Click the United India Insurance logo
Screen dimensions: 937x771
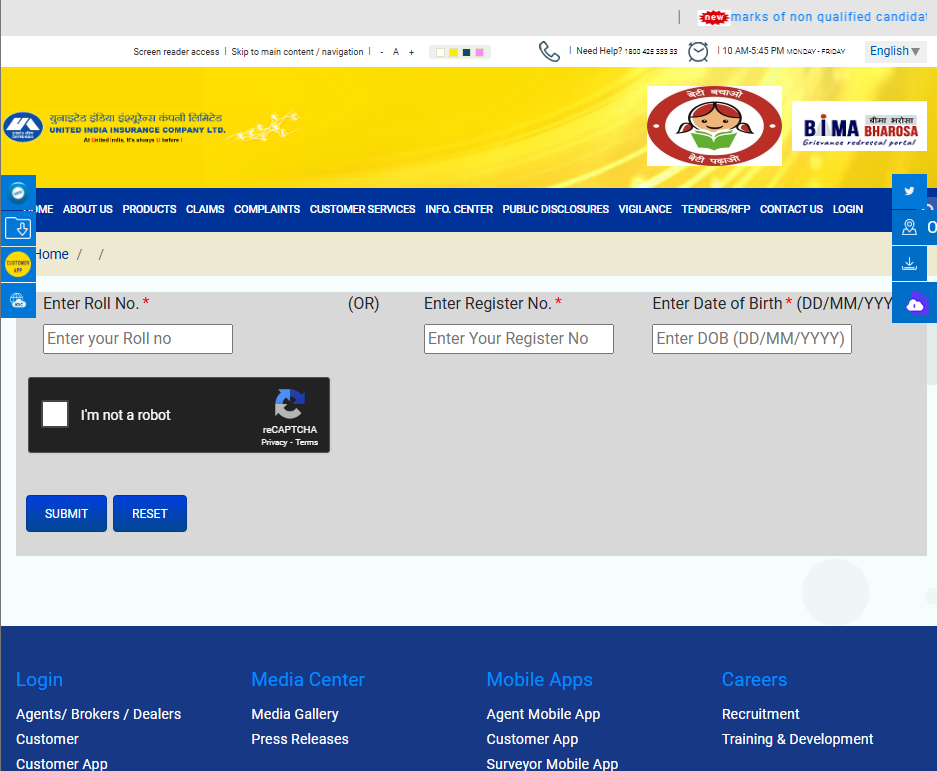115,127
